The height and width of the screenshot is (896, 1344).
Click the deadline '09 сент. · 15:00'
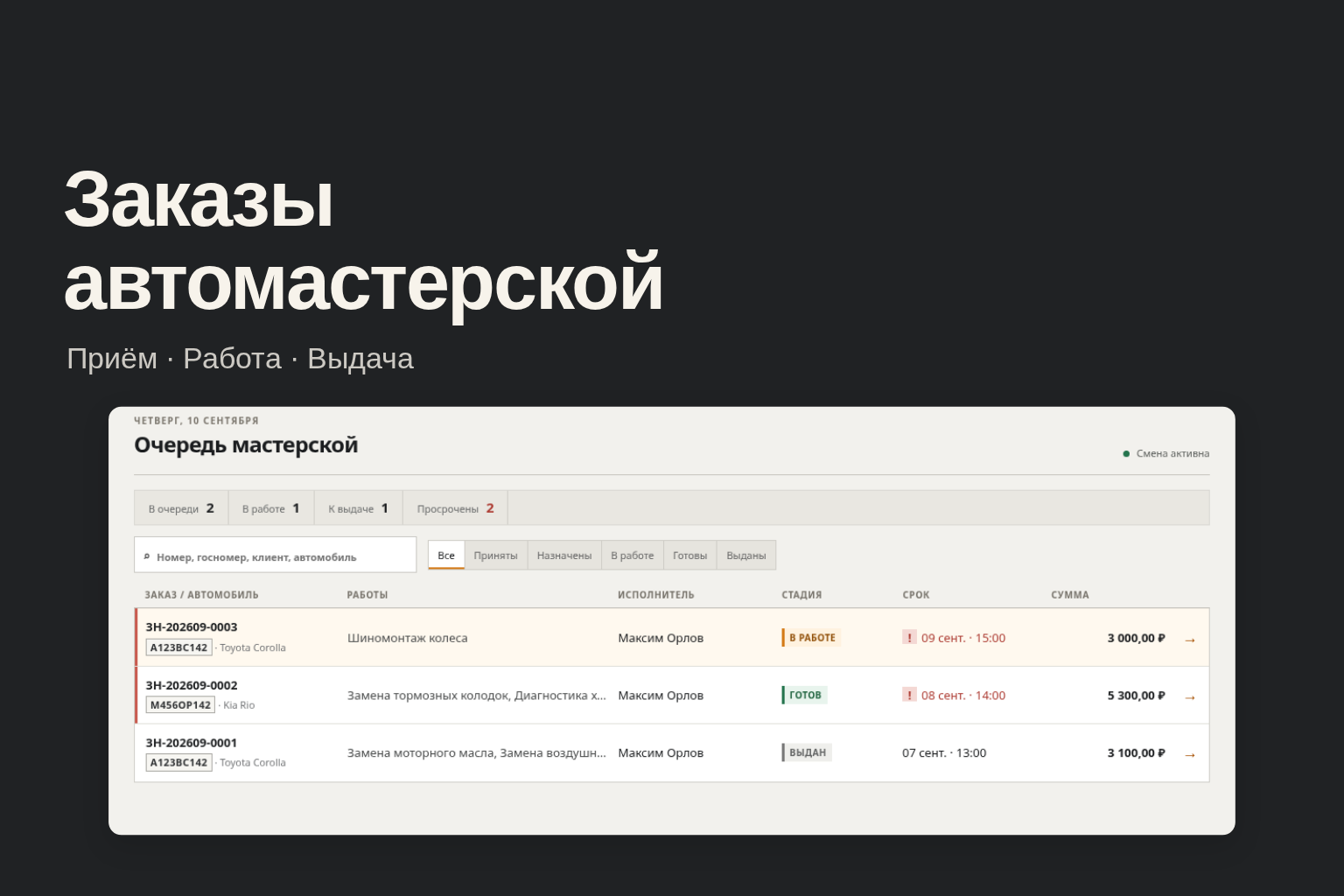pos(963,638)
